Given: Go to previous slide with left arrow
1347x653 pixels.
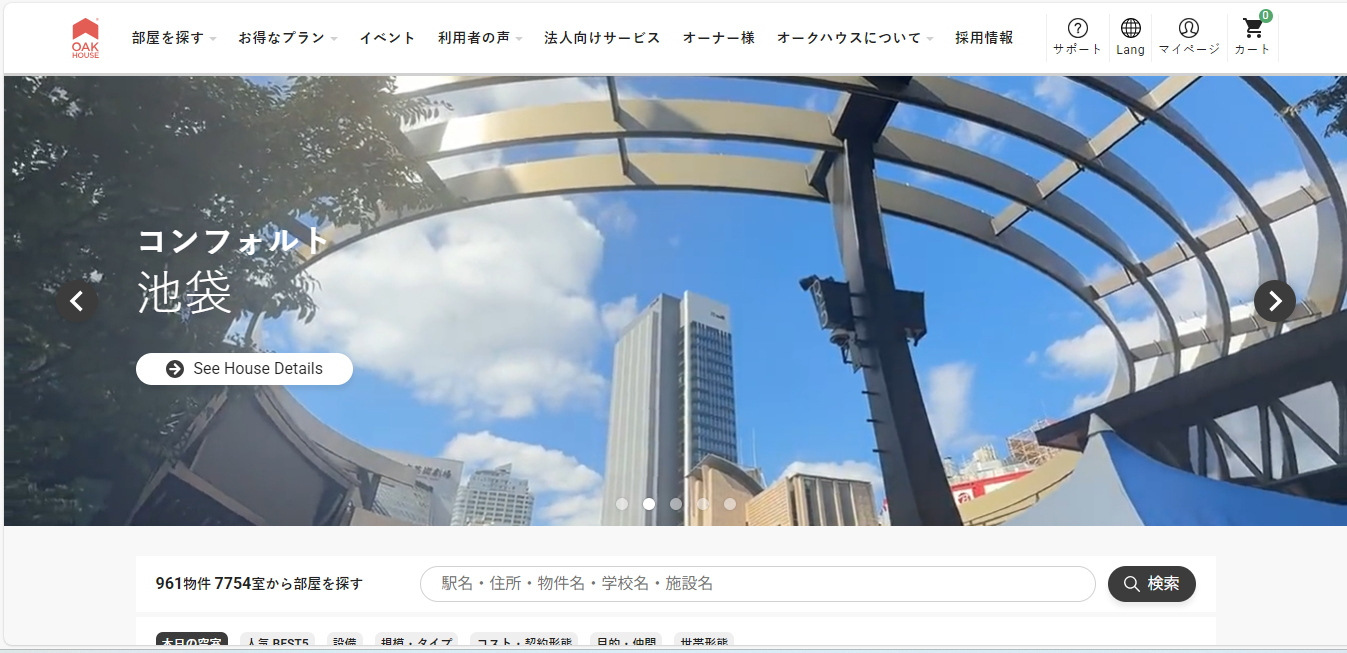Looking at the screenshot, I should (x=77, y=301).
